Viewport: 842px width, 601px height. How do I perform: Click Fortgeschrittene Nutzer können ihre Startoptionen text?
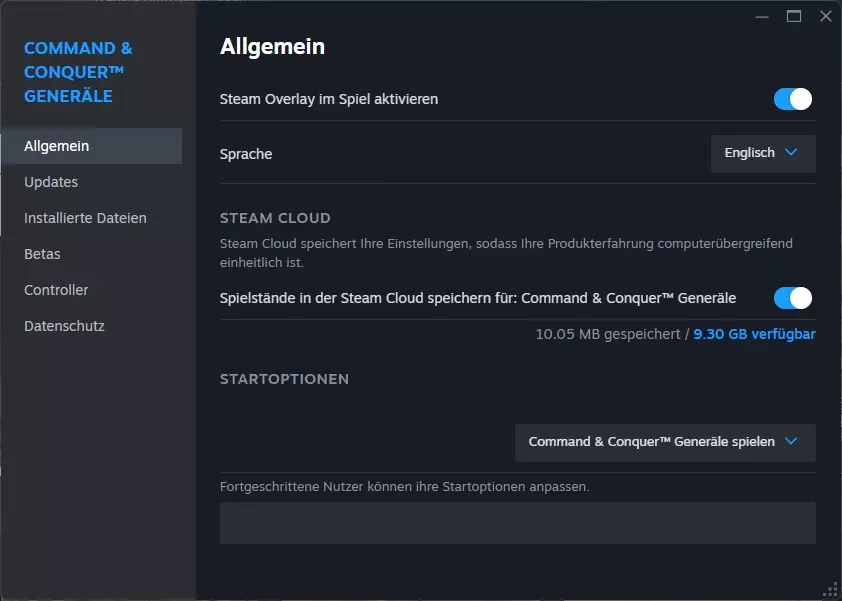404,487
